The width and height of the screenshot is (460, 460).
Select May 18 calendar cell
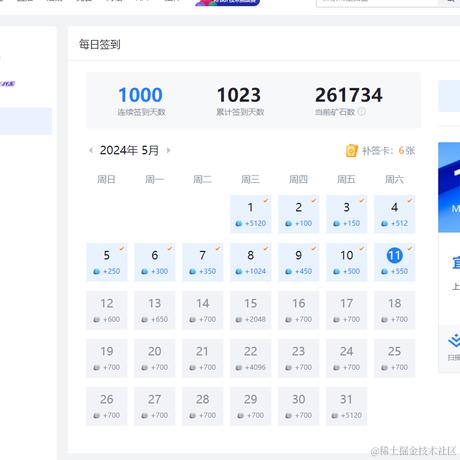click(395, 310)
